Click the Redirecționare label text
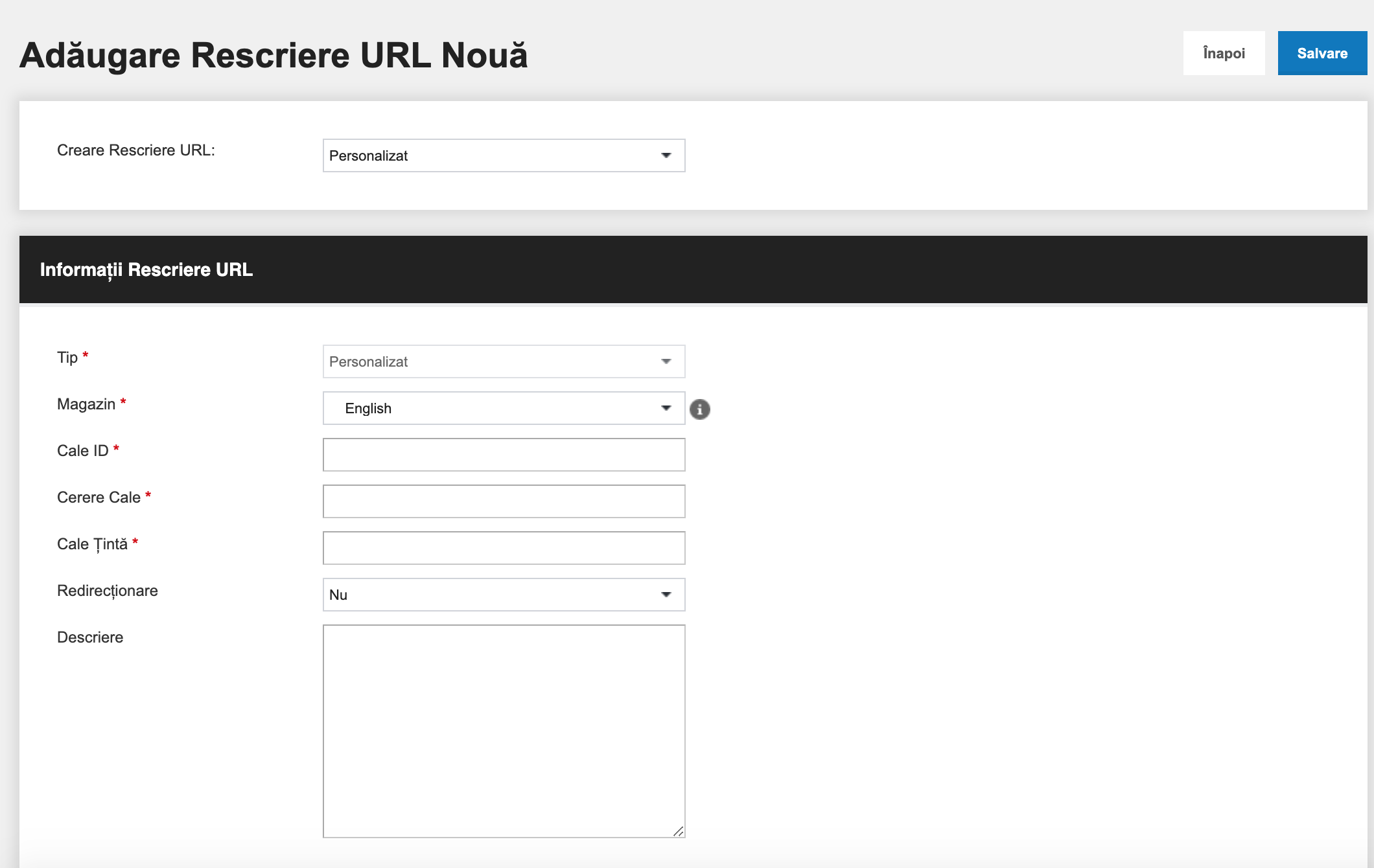1374x868 pixels. pyautogui.click(x=108, y=591)
